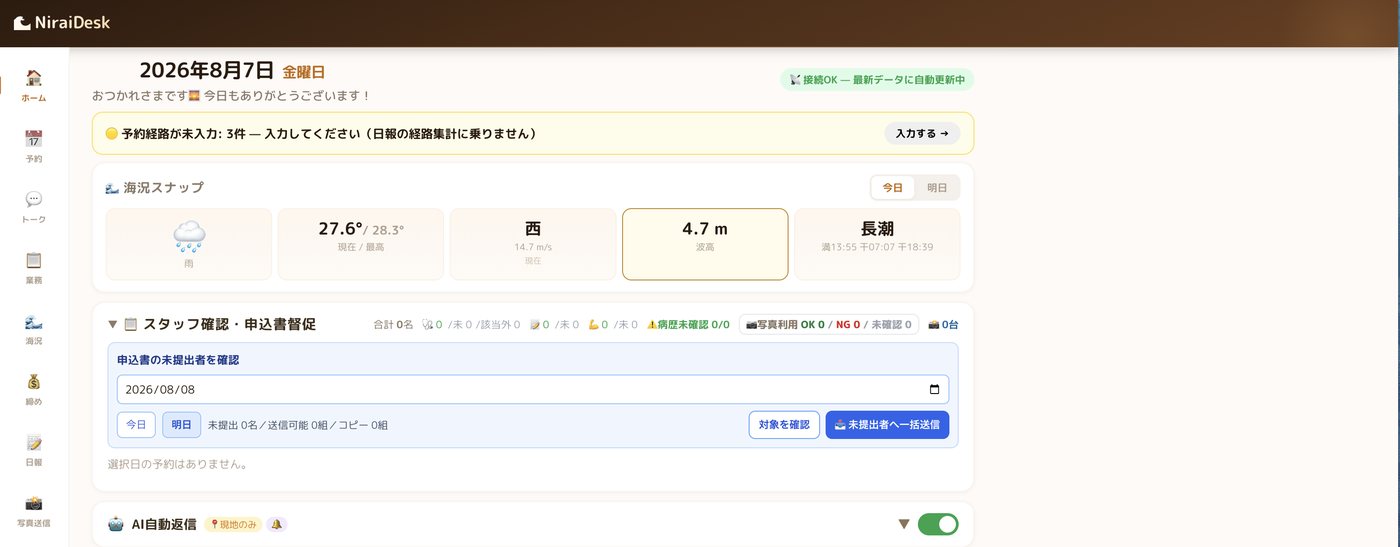Image resolution: width=1400 pixels, height=547 pixels.
Task: Select 今日 in 海況スナップ toggle
Action: click(x=892, y=188)
